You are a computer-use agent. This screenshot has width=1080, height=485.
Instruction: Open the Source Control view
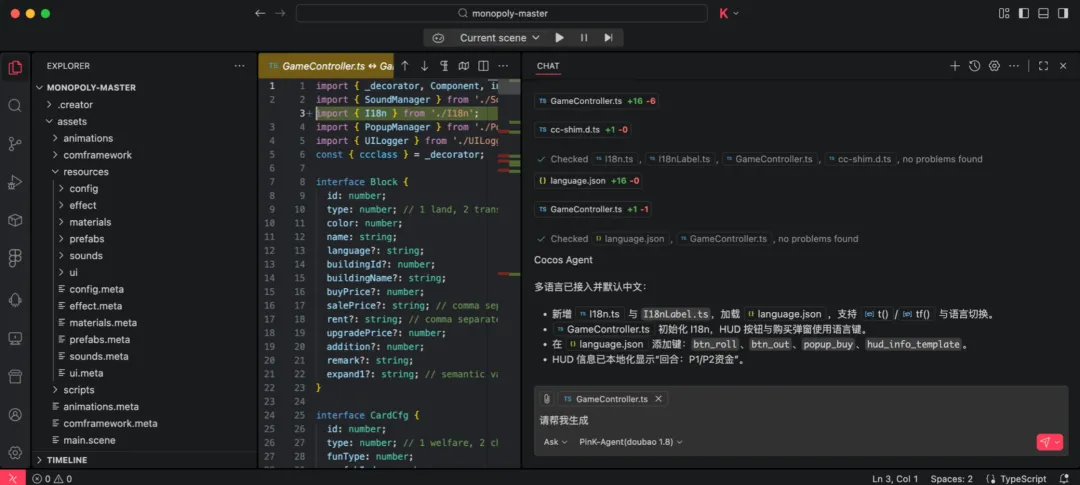15,143
